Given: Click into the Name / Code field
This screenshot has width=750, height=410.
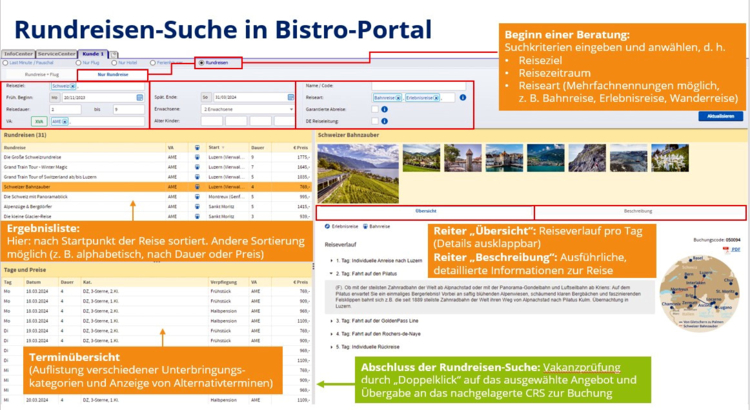Looking at the screenshot, I should [419, 86].
